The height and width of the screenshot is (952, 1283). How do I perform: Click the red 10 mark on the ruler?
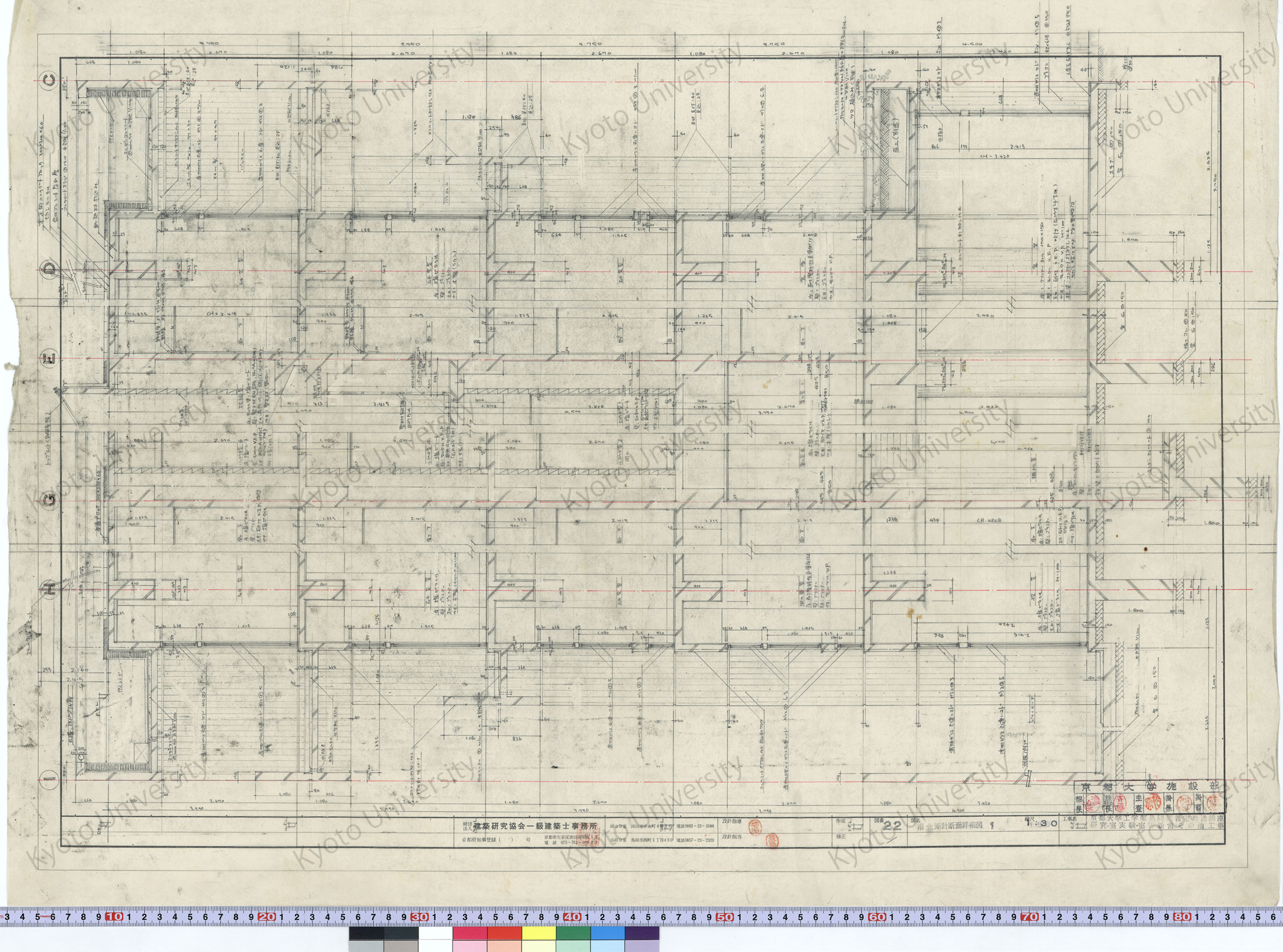tap(114, 916)
